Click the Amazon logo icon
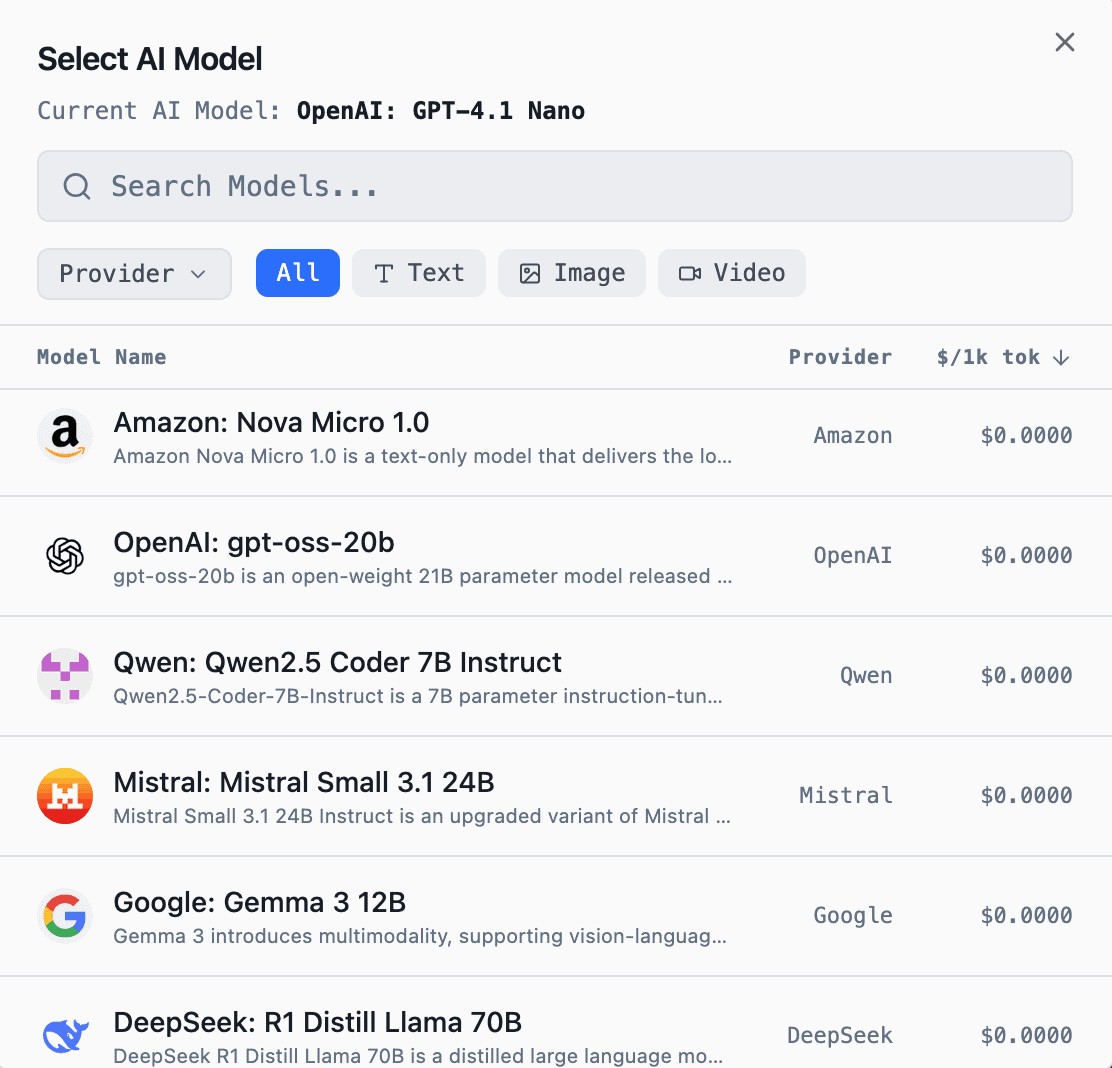1112x1068 pixels. [x=65, y=435]
